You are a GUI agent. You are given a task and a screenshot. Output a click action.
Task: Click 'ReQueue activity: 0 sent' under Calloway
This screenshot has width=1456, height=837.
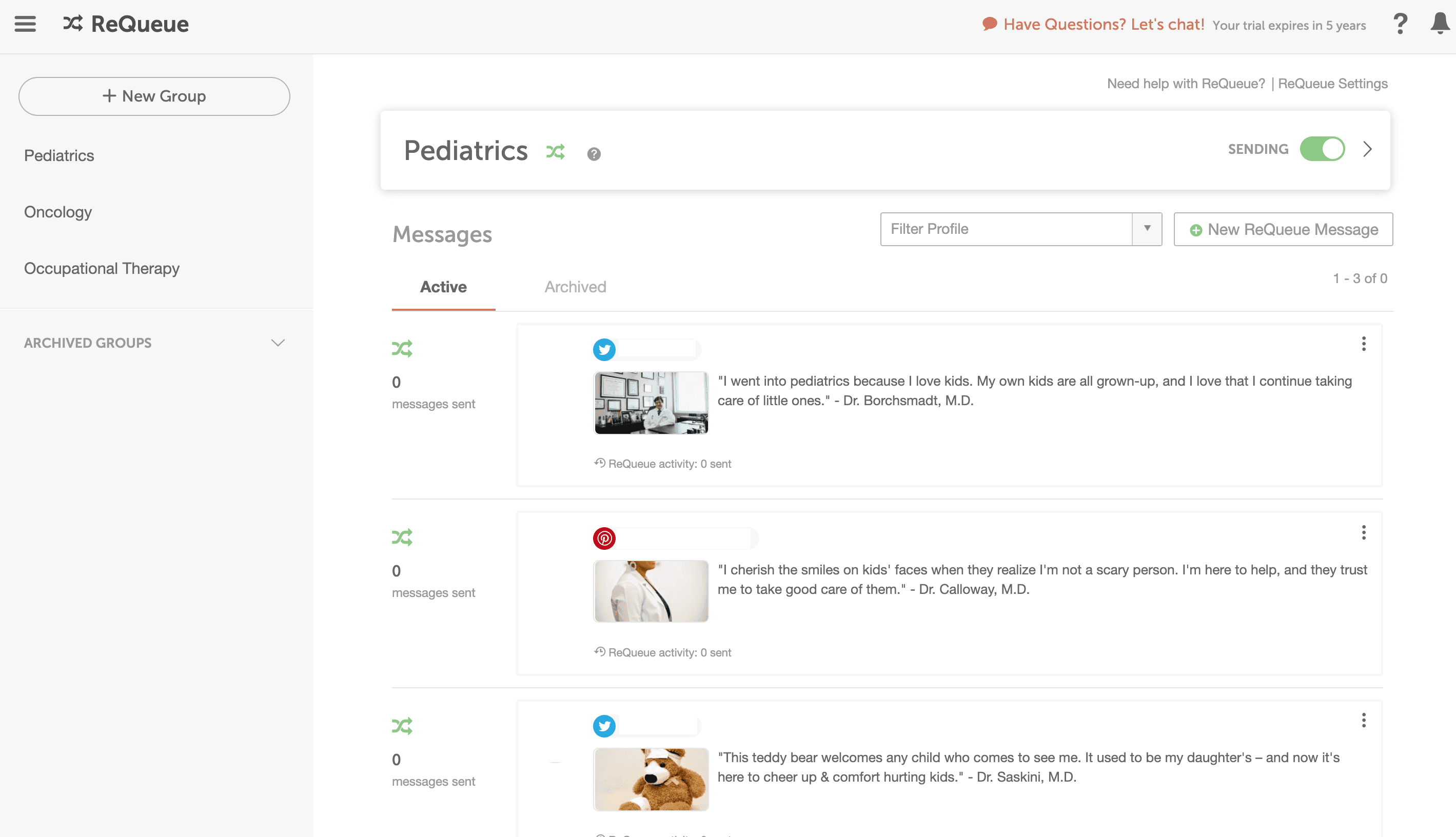tap(670, 652)
